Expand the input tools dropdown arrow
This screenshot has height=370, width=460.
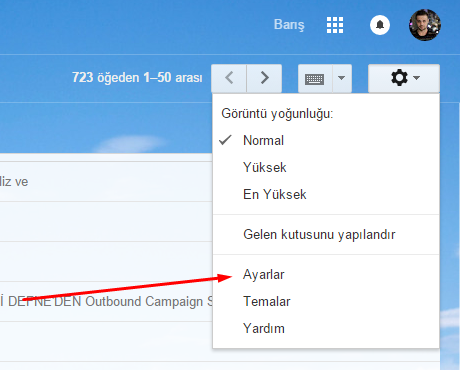[x=342, y=79]
